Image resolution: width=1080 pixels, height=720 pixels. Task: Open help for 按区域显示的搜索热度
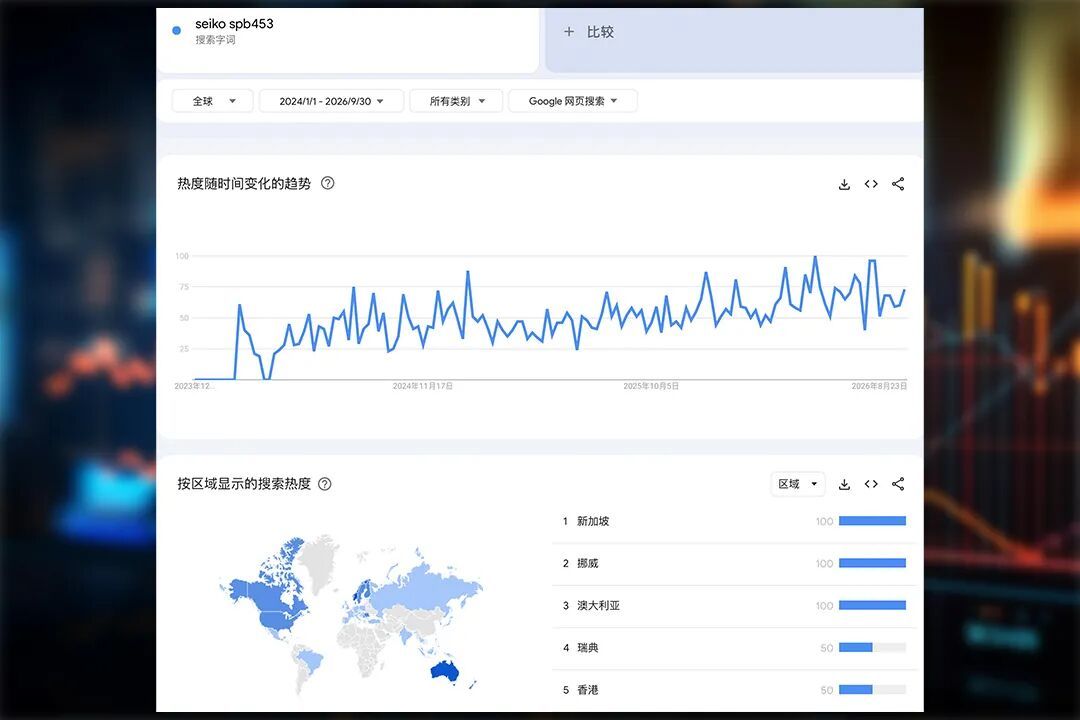[x=325, y=484]
